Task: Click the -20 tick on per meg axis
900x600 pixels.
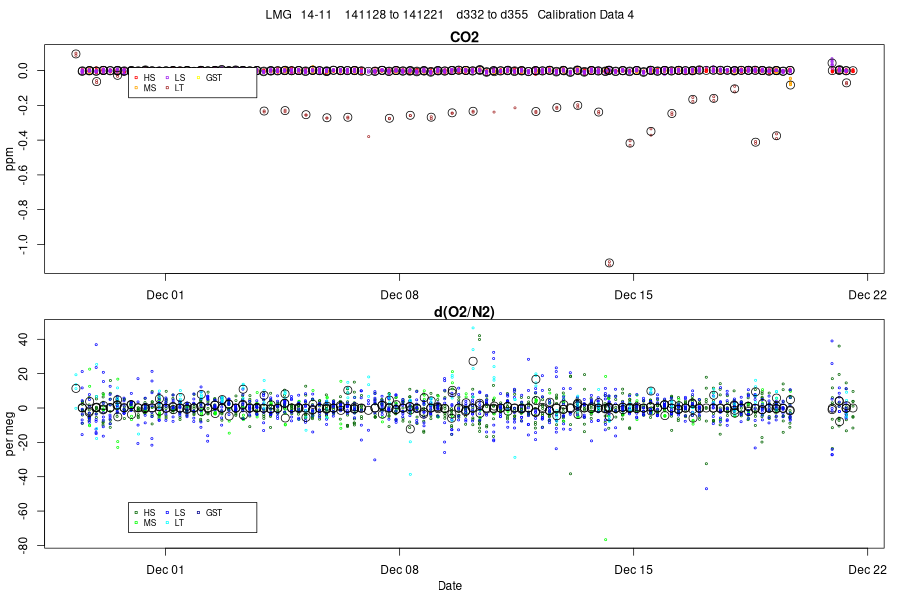Action: [24, 442]
